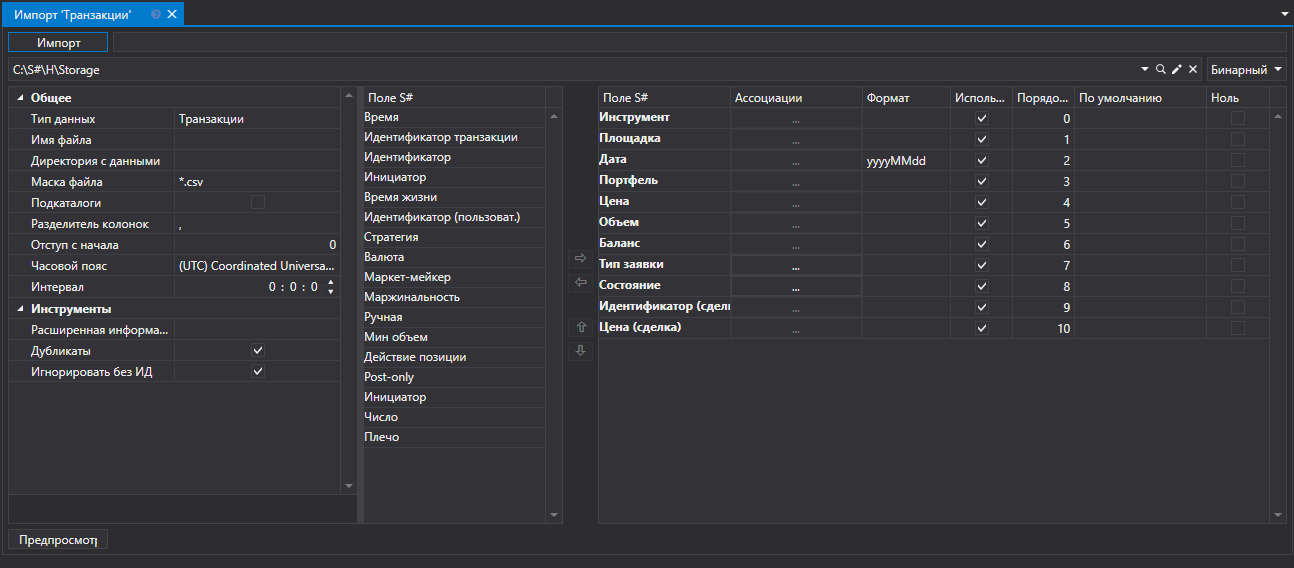Check Ноль checkbox for Площадка row
Viewport: 1294px width, 568px height.
(1238, 139)
